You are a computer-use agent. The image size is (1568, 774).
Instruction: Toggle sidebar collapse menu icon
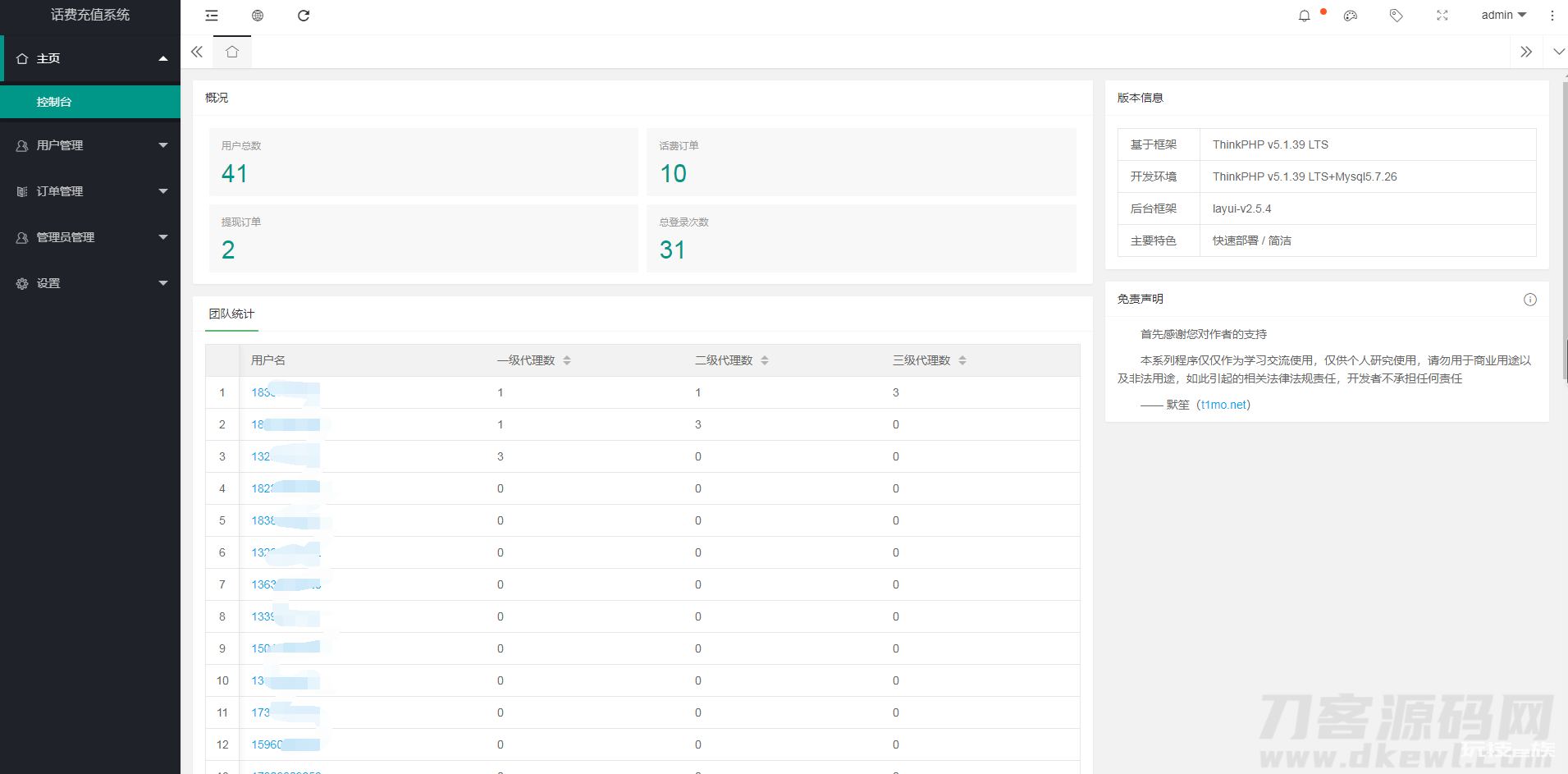(212, 16)
